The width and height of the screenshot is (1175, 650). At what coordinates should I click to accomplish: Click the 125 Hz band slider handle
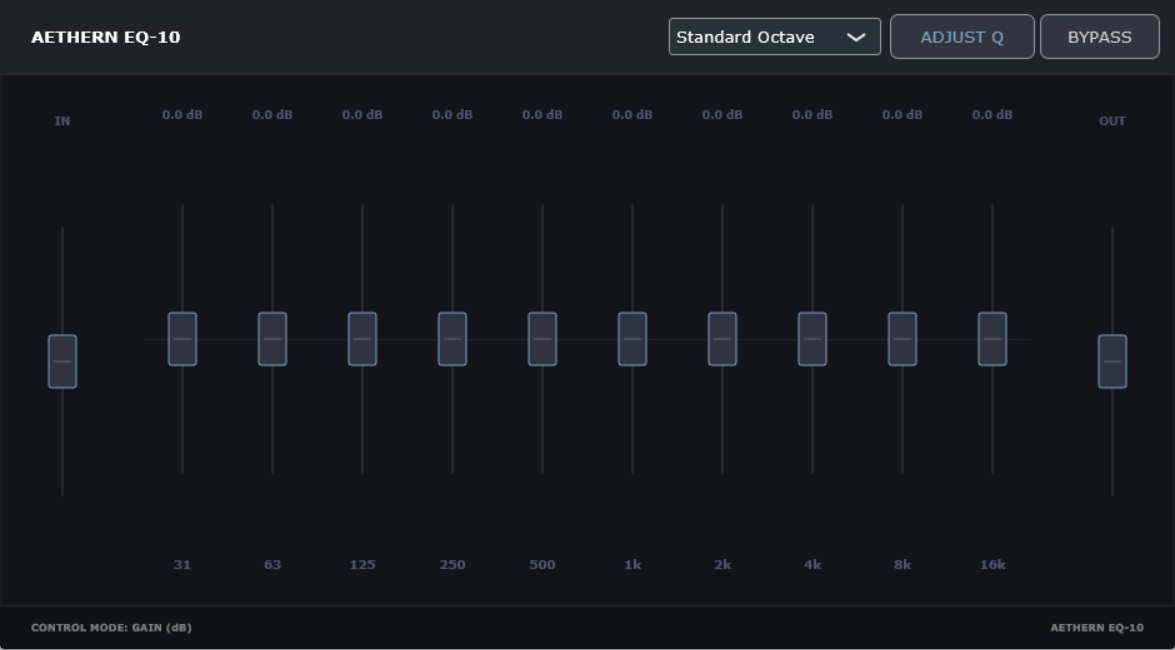[362, 339]
